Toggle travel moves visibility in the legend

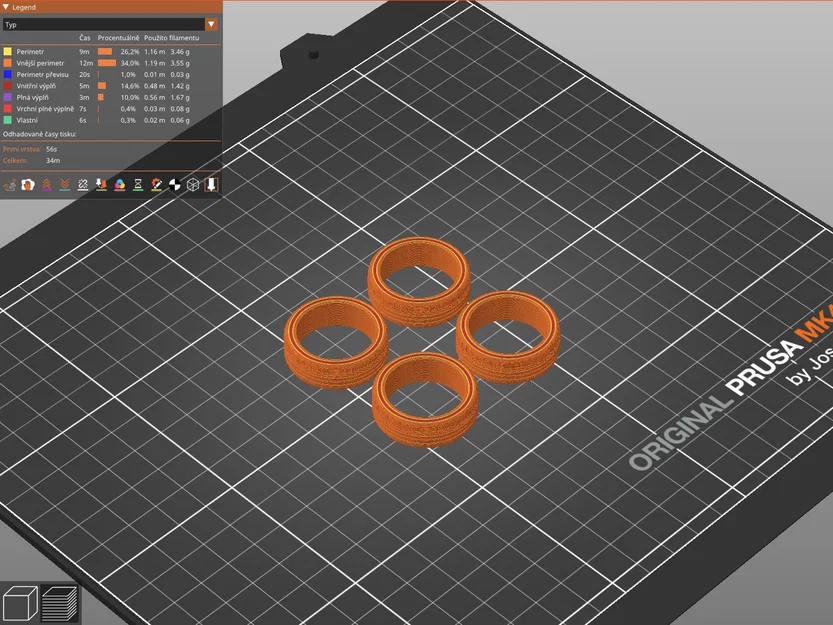[x=8, y=183]
